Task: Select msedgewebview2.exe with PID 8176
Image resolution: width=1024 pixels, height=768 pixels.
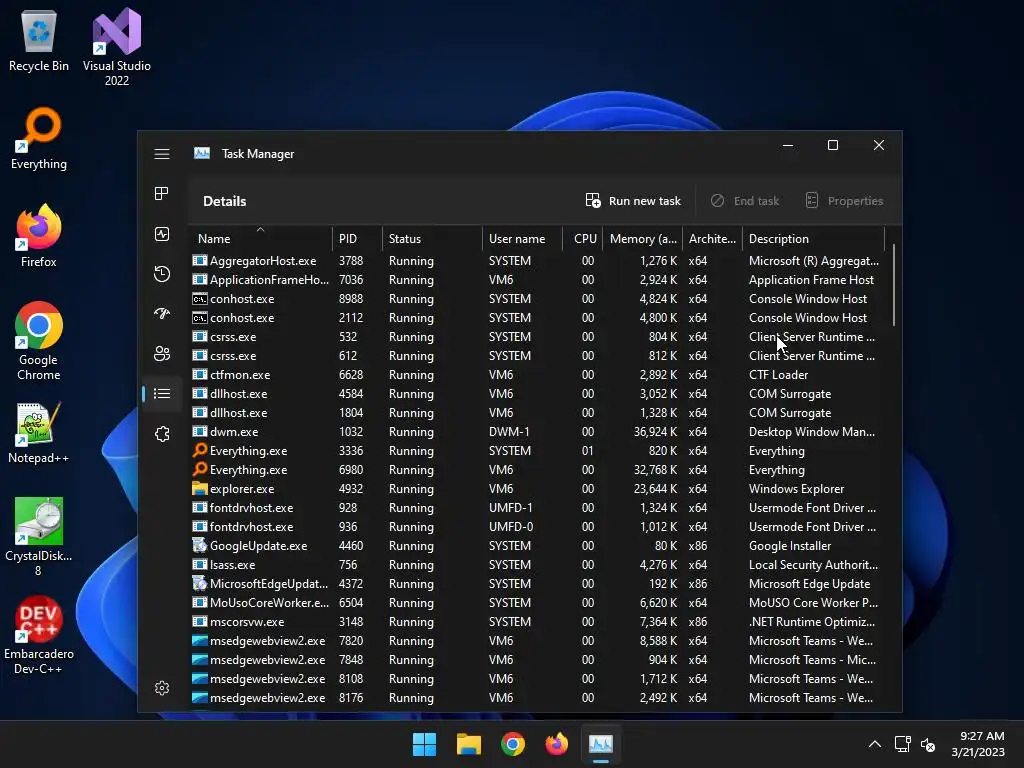Action: coord(539,697)
